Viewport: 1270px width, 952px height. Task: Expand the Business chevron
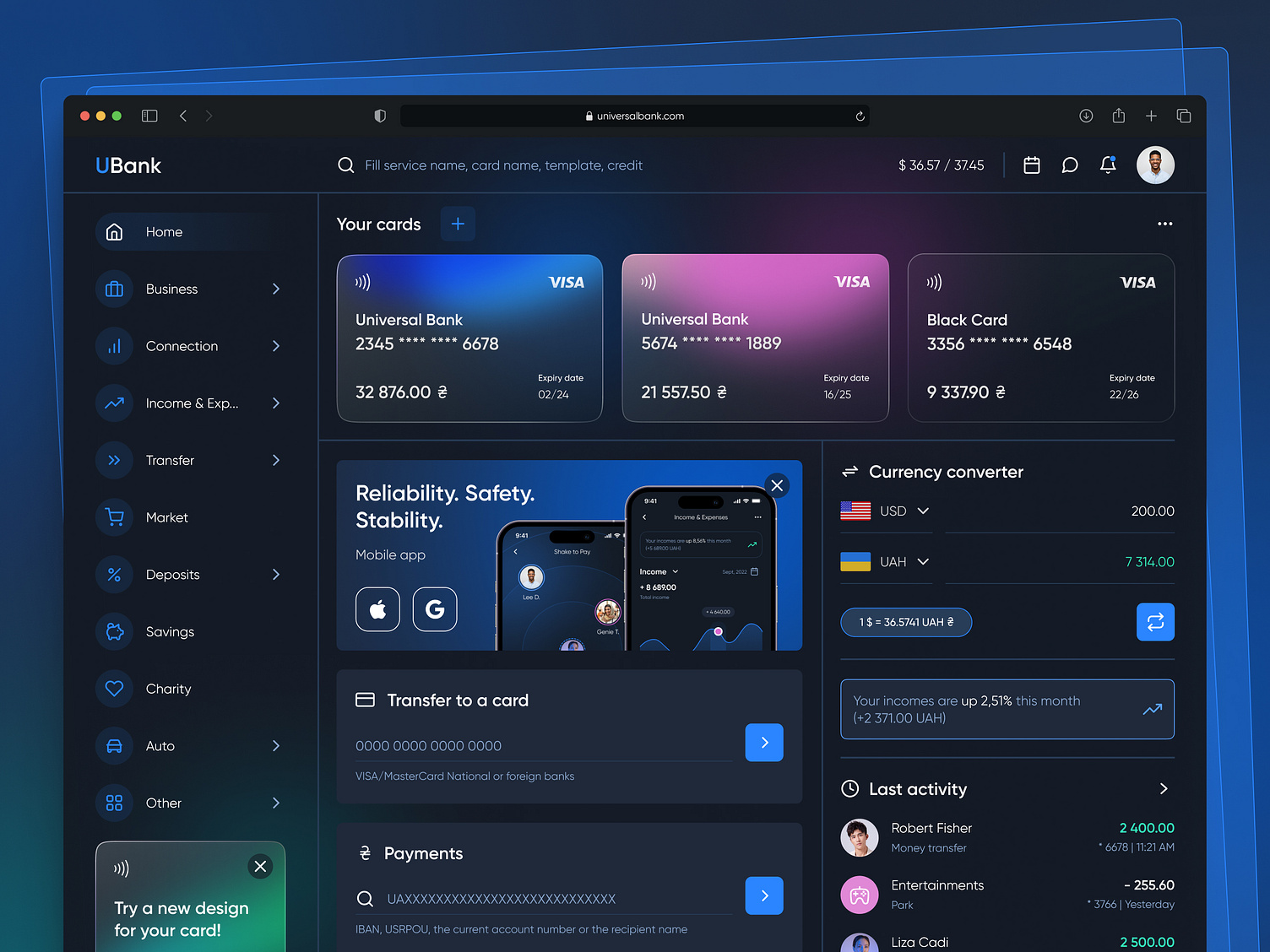tap(276, 289)
